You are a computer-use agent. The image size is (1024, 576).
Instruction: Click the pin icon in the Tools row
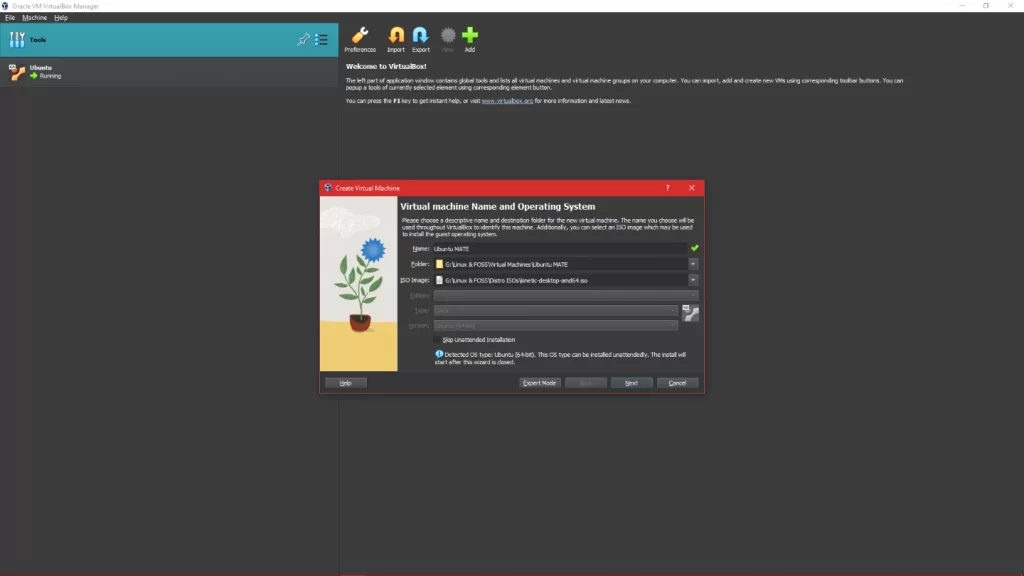(x=303, y=40)
